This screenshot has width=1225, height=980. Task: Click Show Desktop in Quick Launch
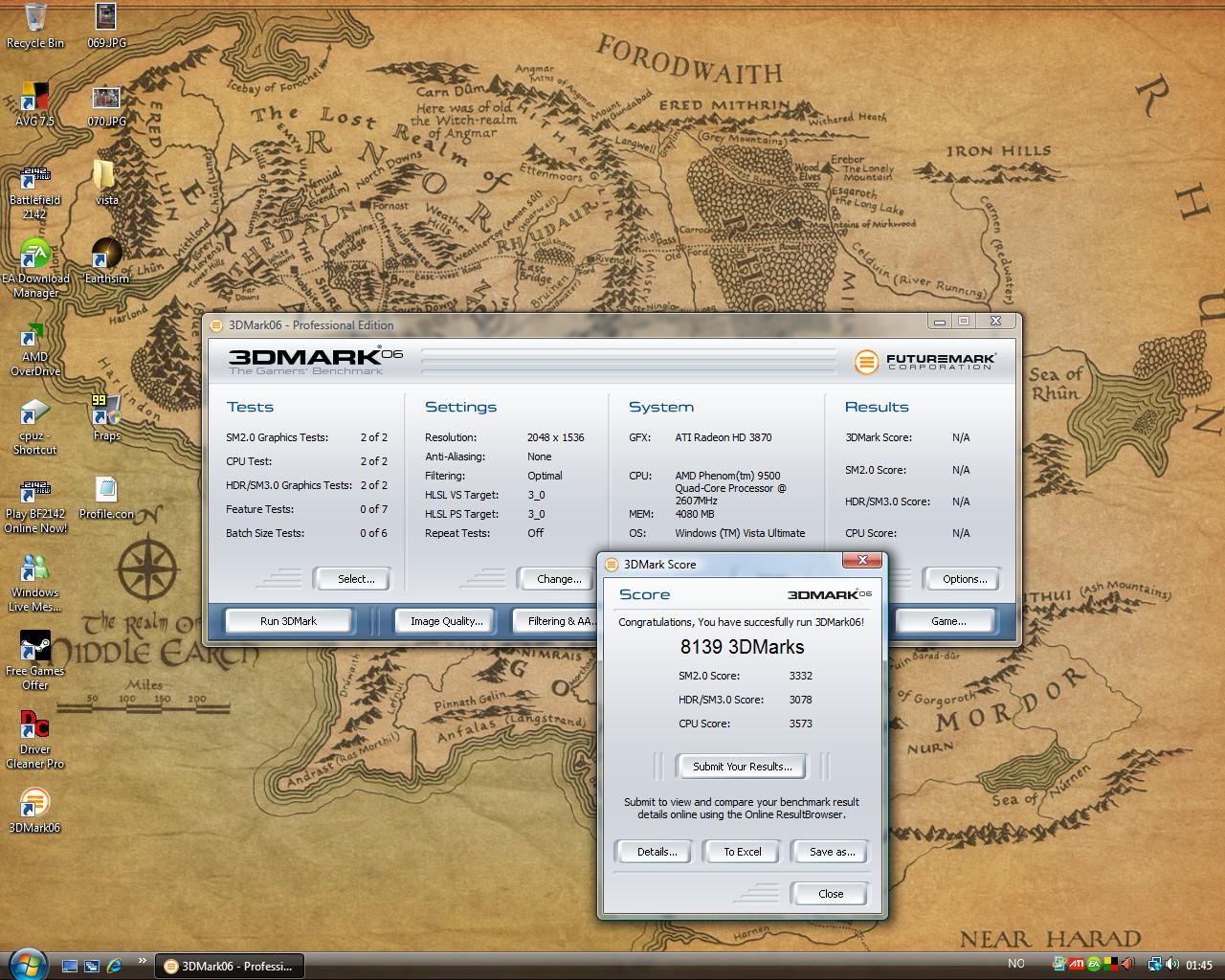70,966
